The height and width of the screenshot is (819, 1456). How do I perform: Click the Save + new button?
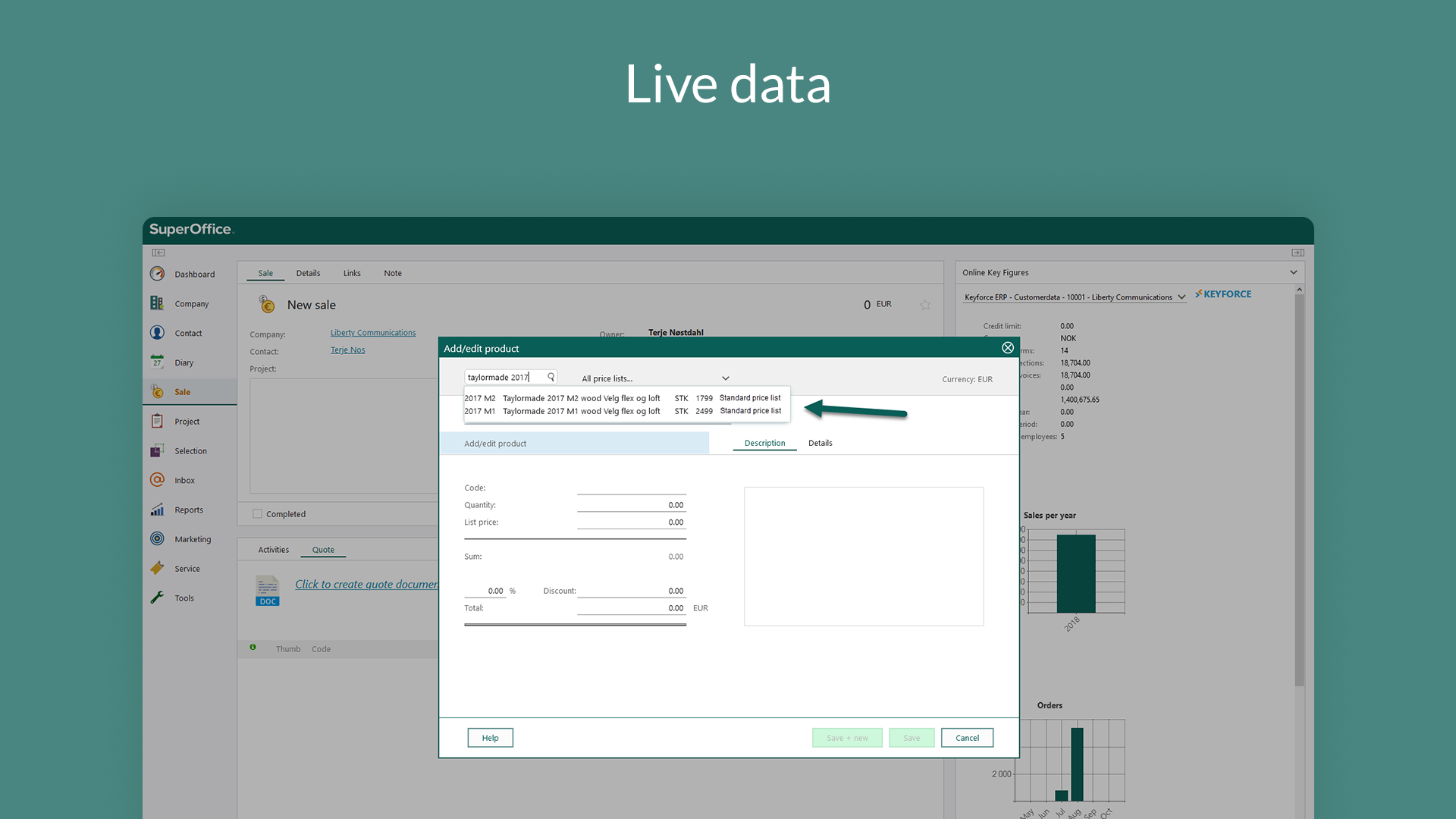point(847,738)
